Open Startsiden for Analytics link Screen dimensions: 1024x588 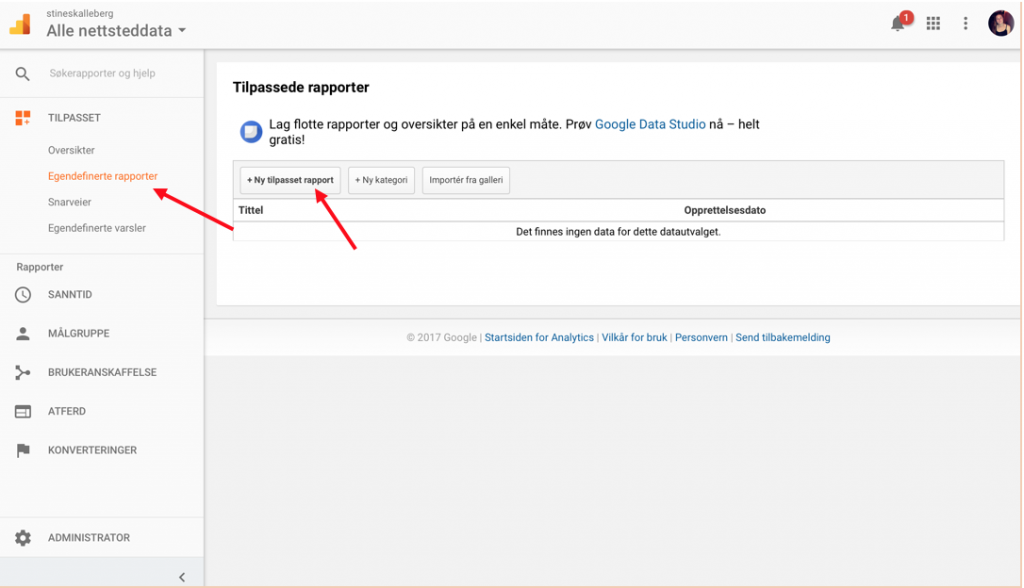[x=539, y=338]
